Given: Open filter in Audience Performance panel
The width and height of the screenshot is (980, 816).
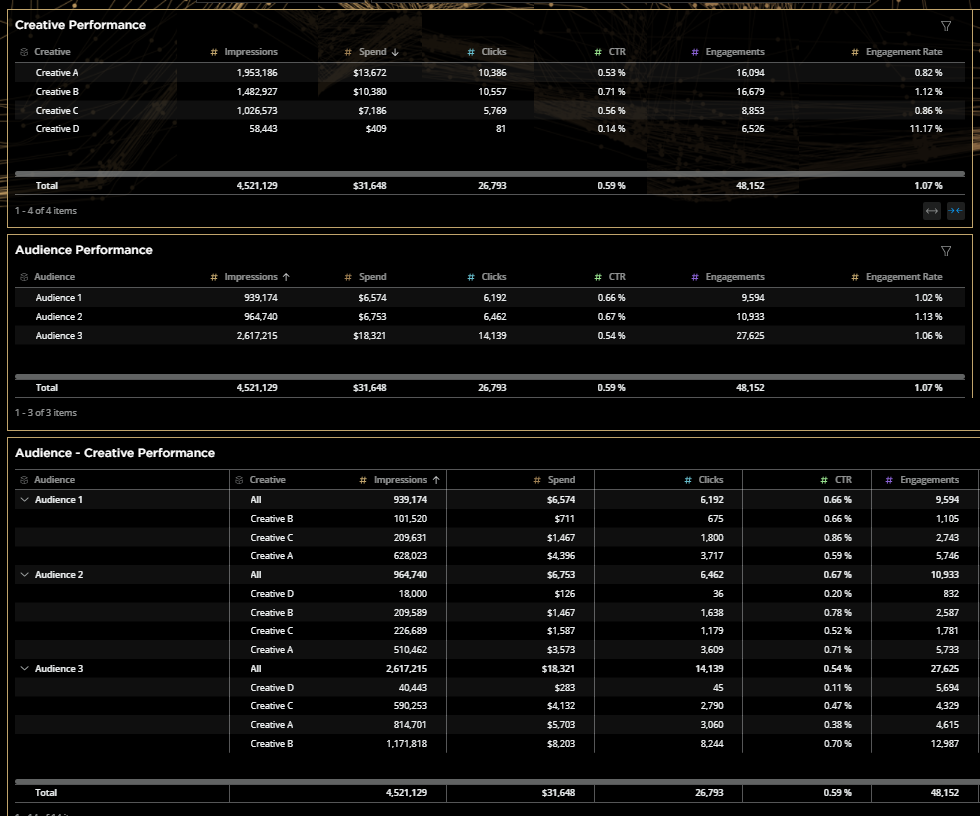Looking at the screenshot, I should point(946,251).
